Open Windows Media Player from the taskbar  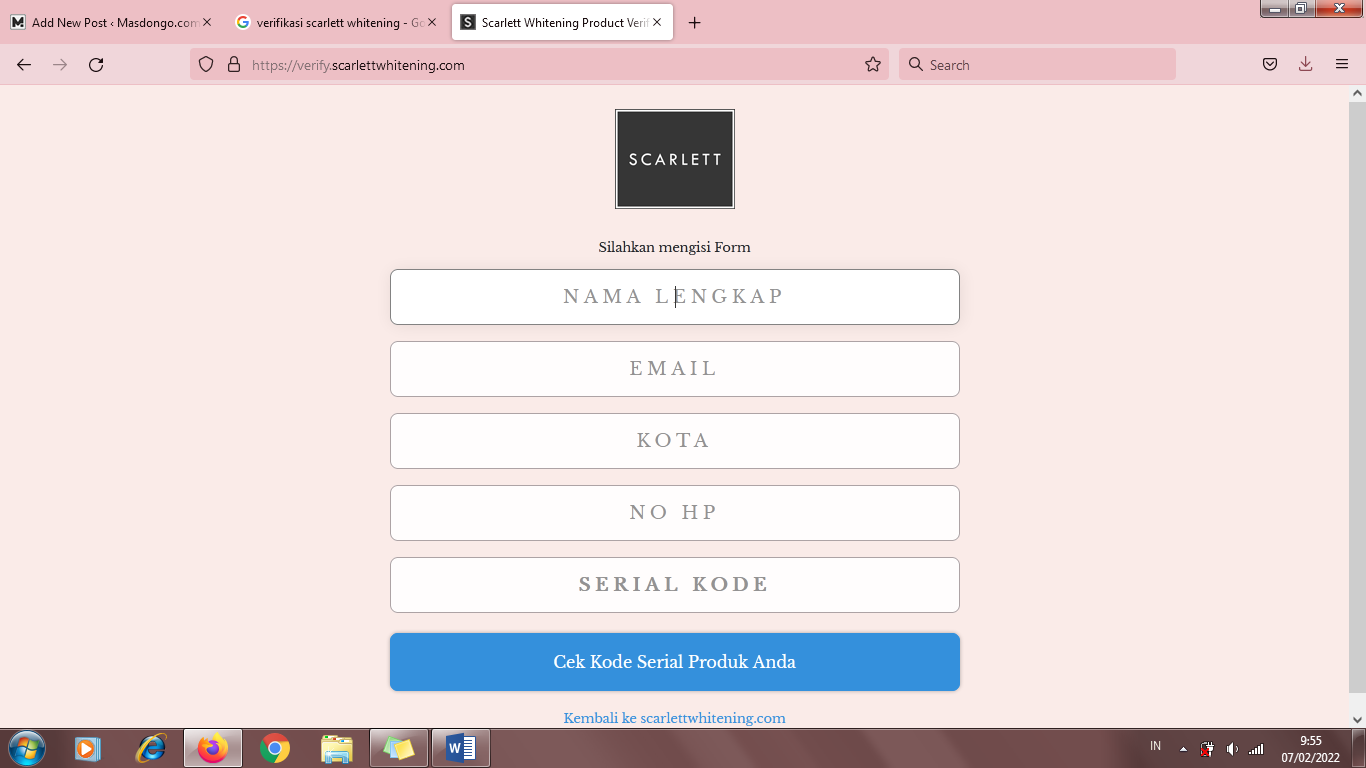[x=88, y=747]
